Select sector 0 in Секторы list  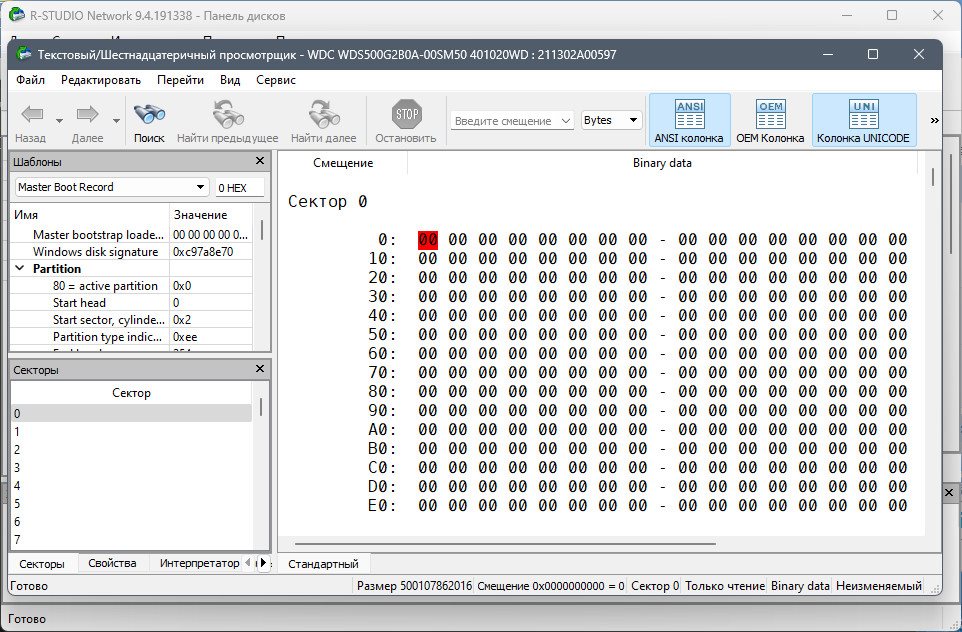tap(131, 414)
